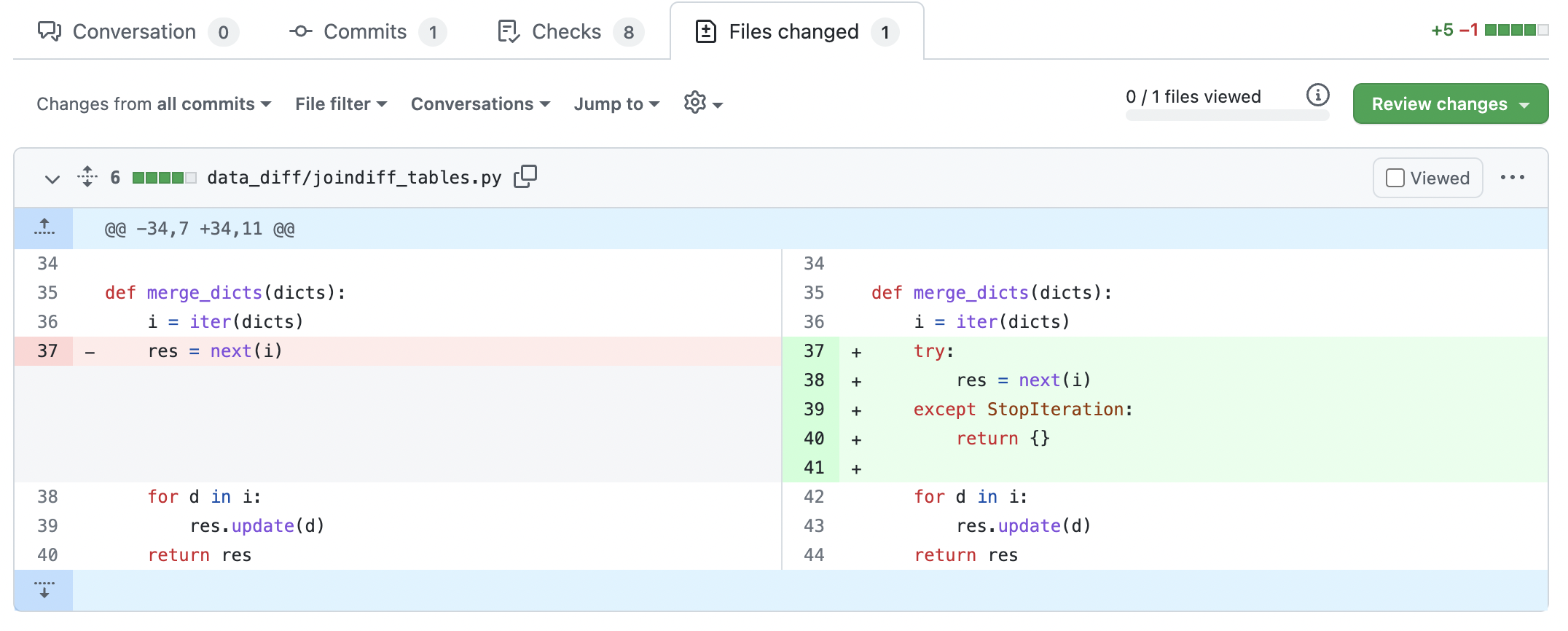Image resolution: width=1568 pixels, height=631 pixels.
Task: Switch to the Commits tab
Action: 366,31
